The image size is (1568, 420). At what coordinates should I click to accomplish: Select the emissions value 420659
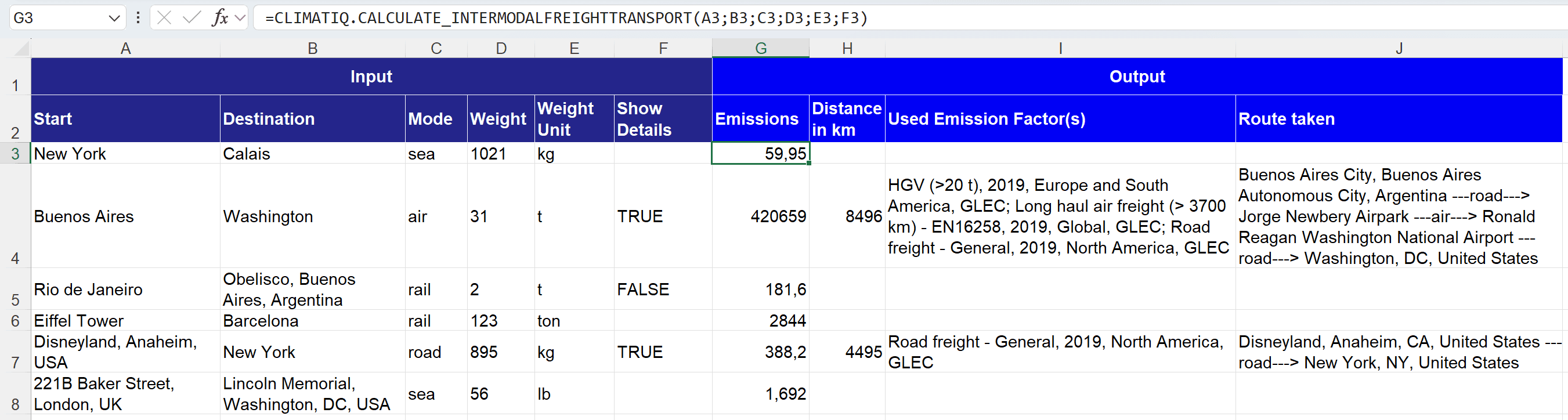click(760, 216)
